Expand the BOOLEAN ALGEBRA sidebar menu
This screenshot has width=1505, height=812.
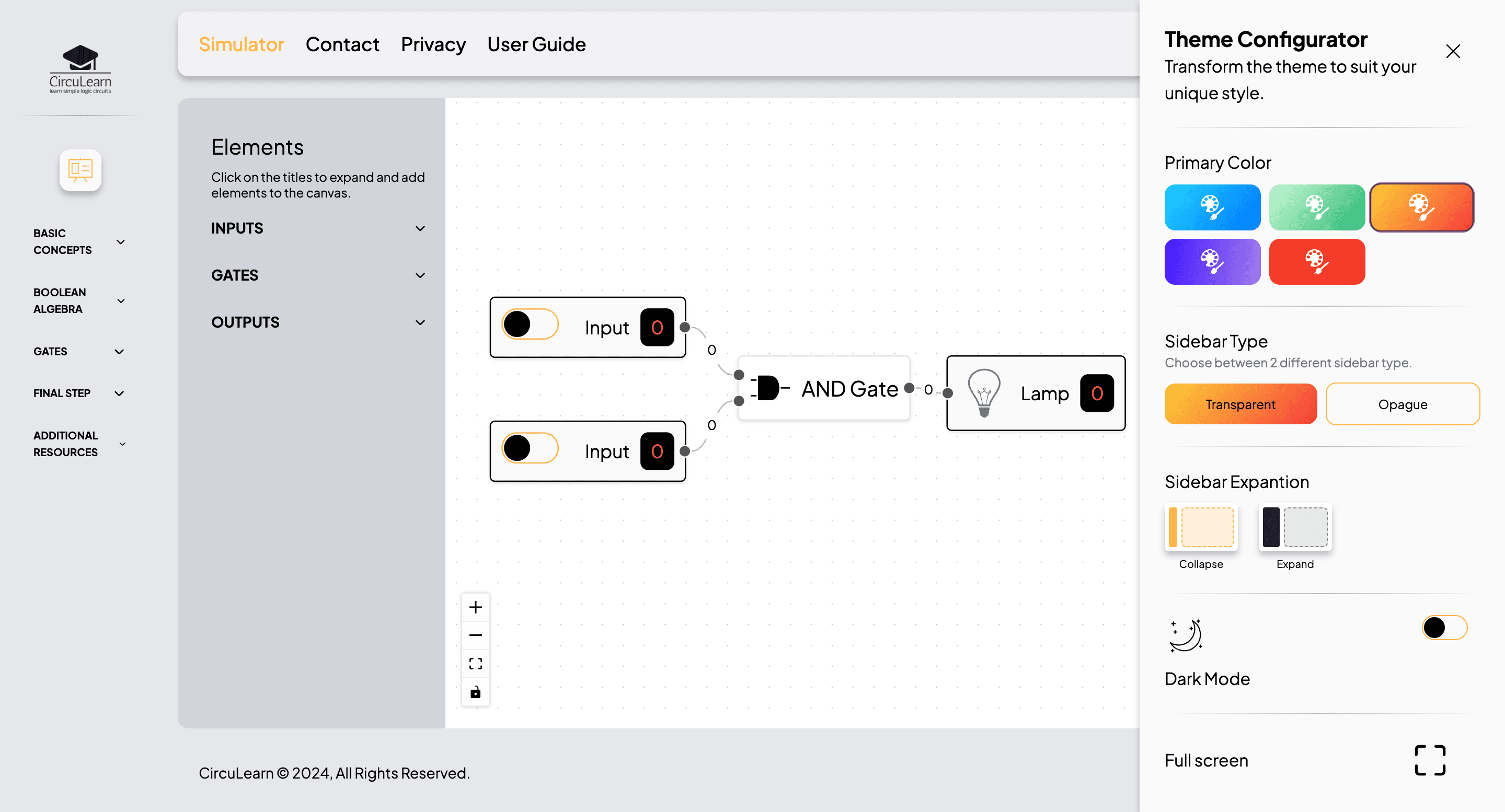(x=79, y=301)
